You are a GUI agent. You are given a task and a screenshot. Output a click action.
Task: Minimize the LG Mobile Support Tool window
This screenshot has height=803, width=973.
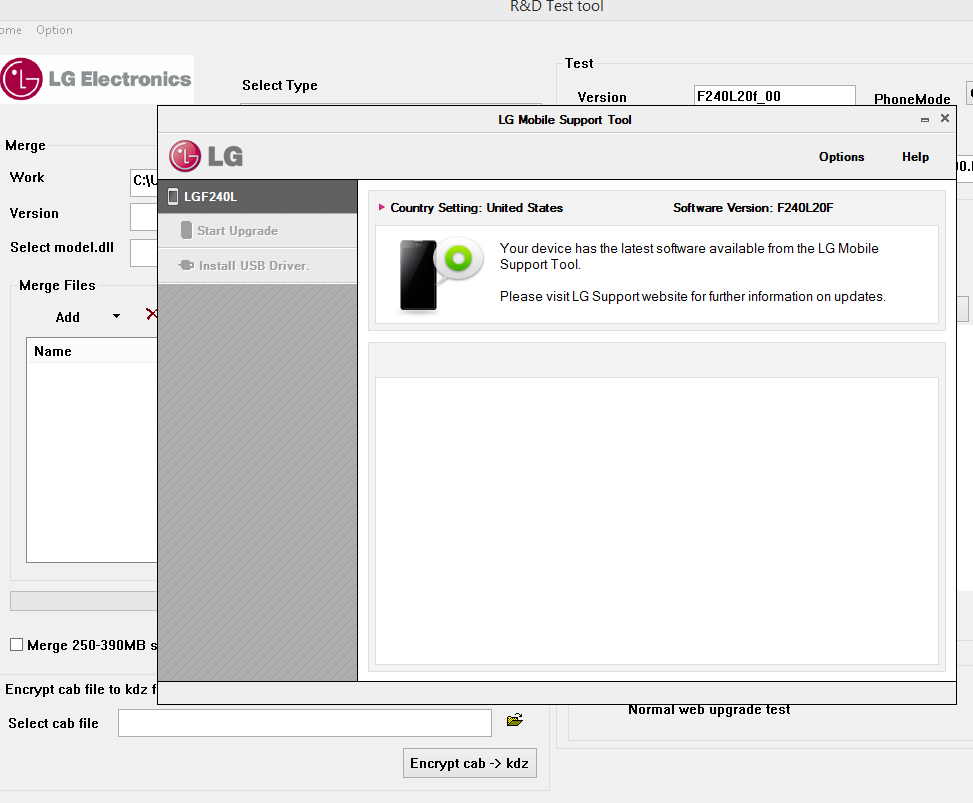[x=925, y=119]
